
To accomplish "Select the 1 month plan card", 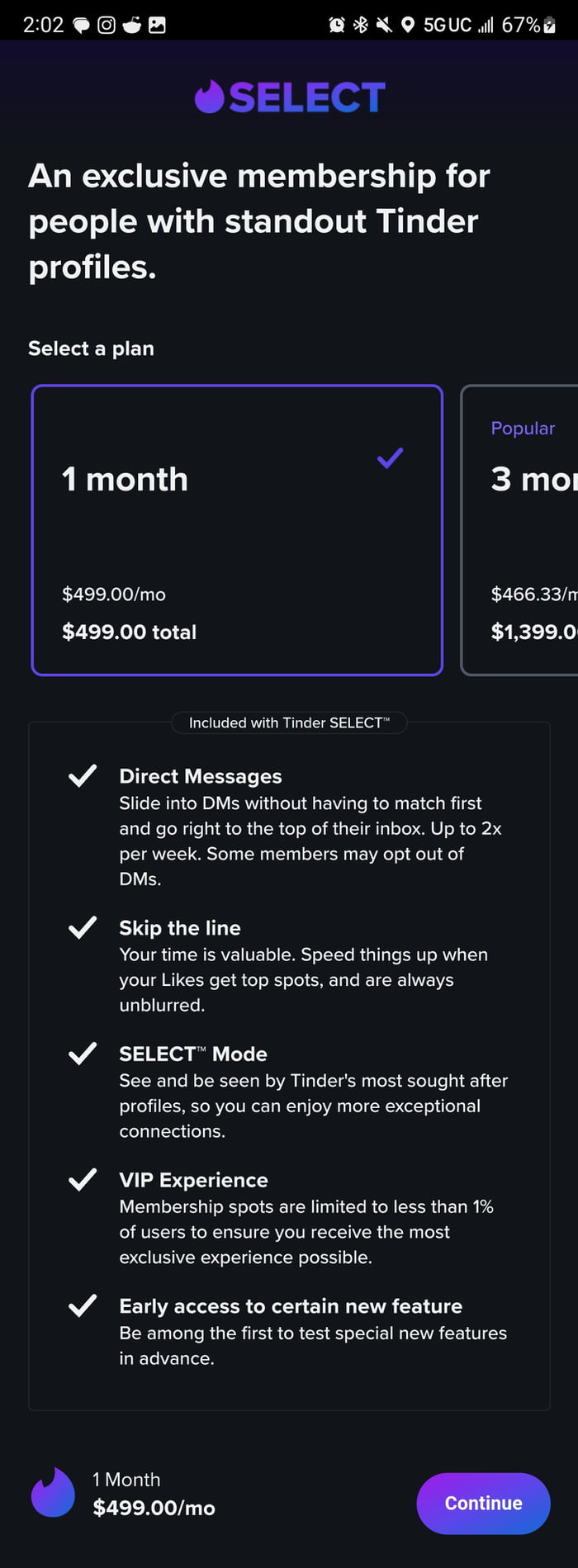I will [x=237, y=530].
